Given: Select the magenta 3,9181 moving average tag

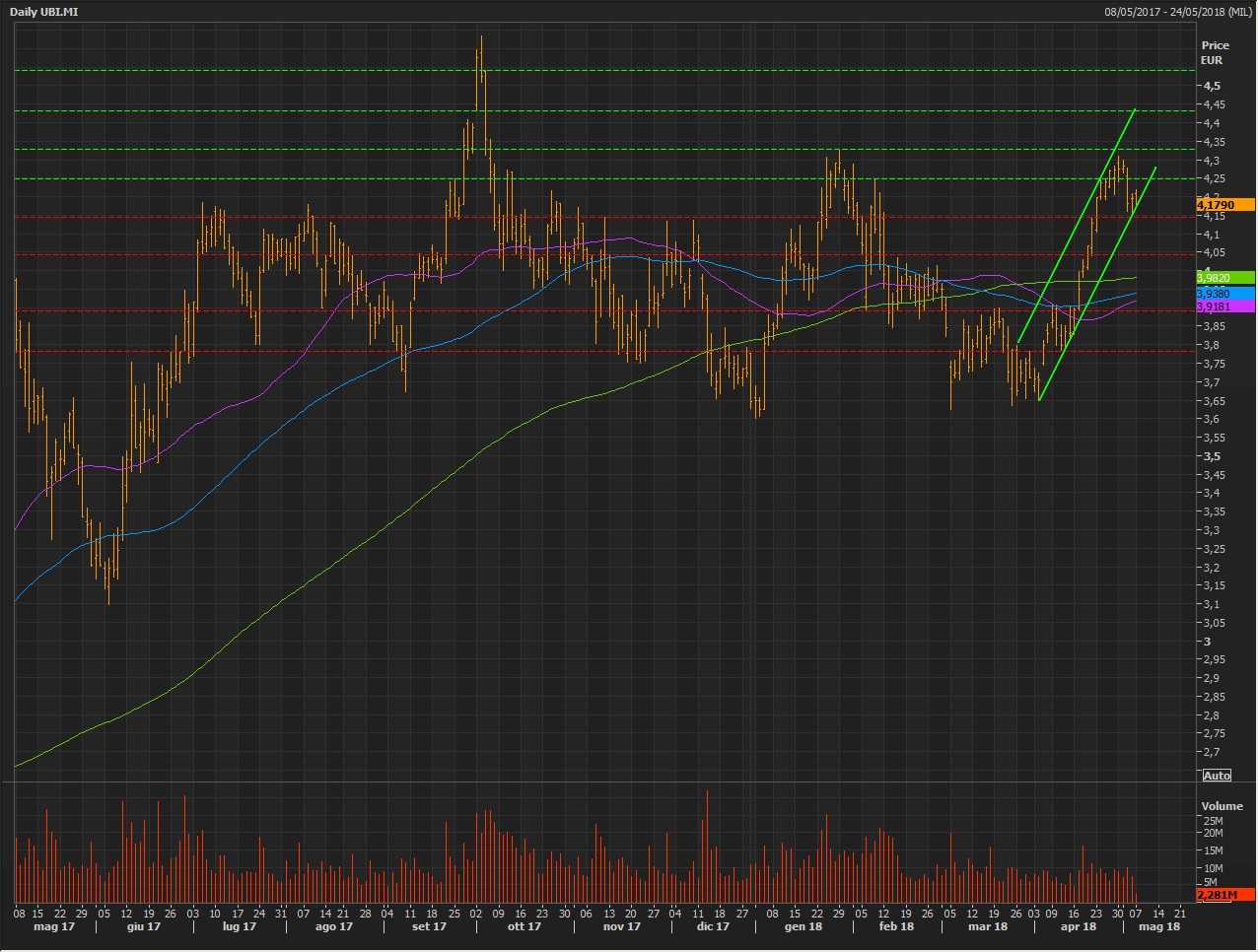Looking at the screenshot, I should (1224, 306).
